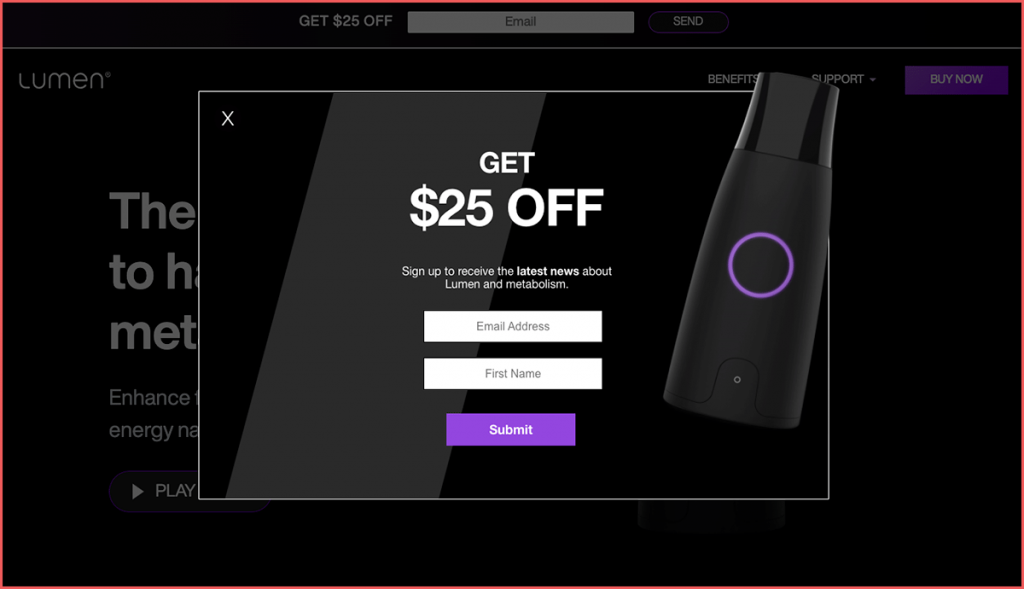
Task: Click the Lumen device mouthpiece cap
Action: (x=788, y=118)
